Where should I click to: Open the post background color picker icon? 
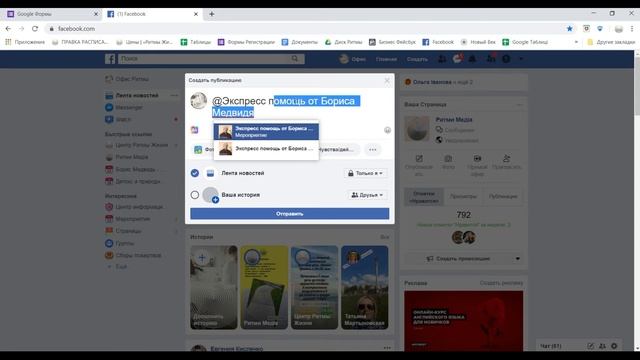195,130
